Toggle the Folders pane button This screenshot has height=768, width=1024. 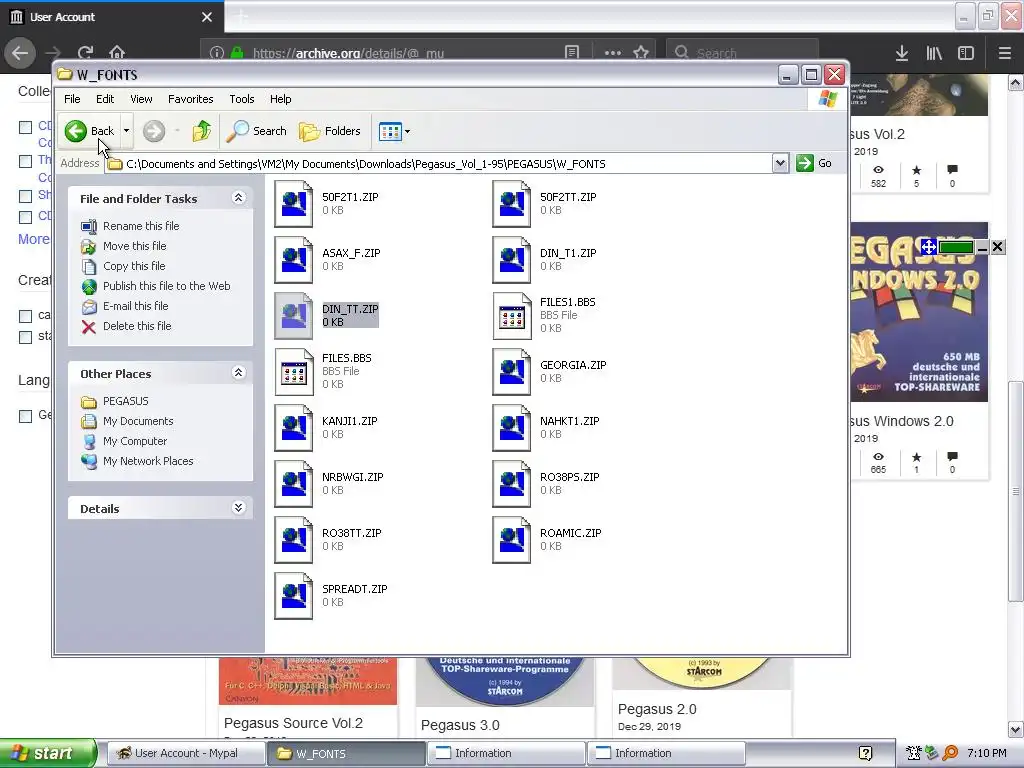[330, 131]
